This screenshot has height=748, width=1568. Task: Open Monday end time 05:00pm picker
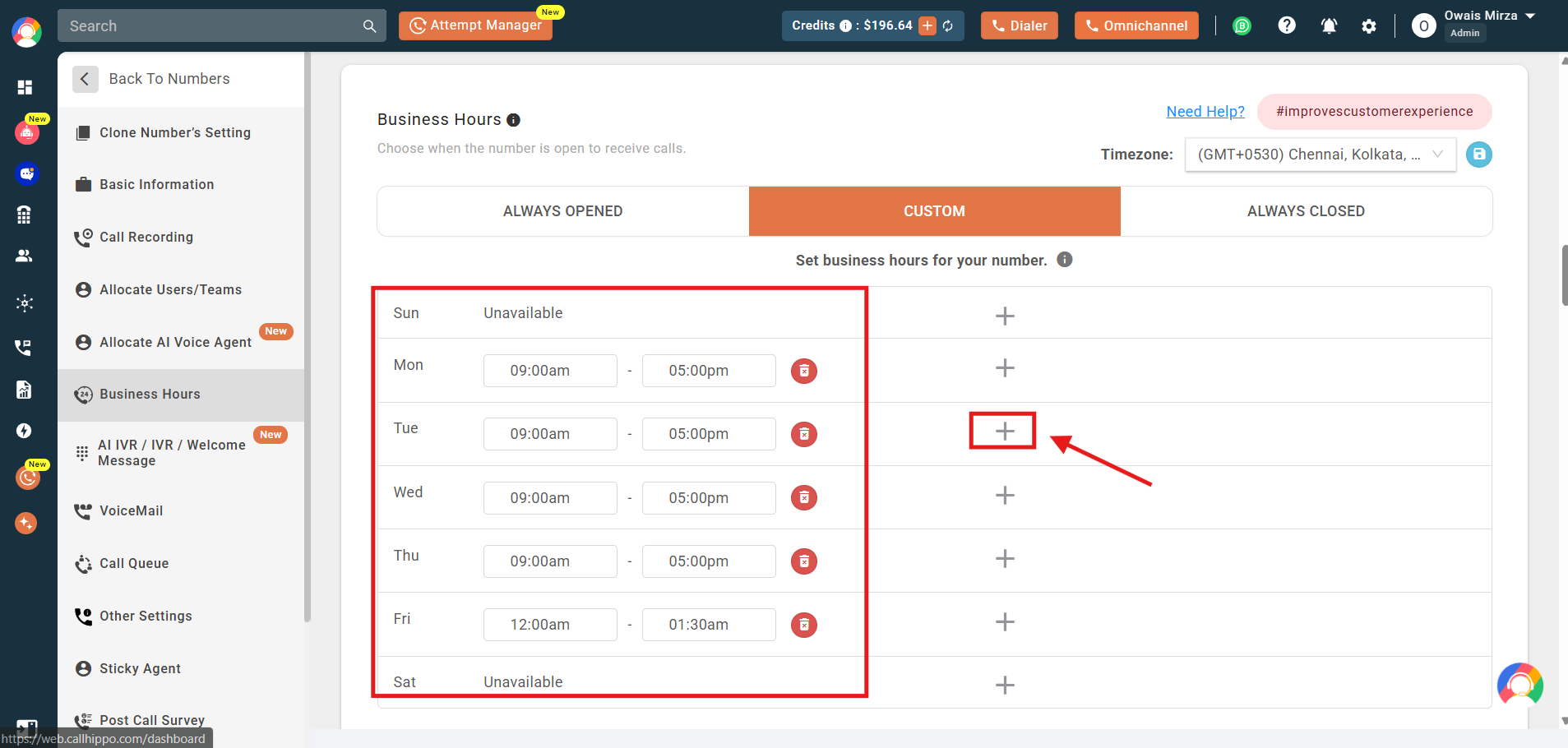point(709,371)
